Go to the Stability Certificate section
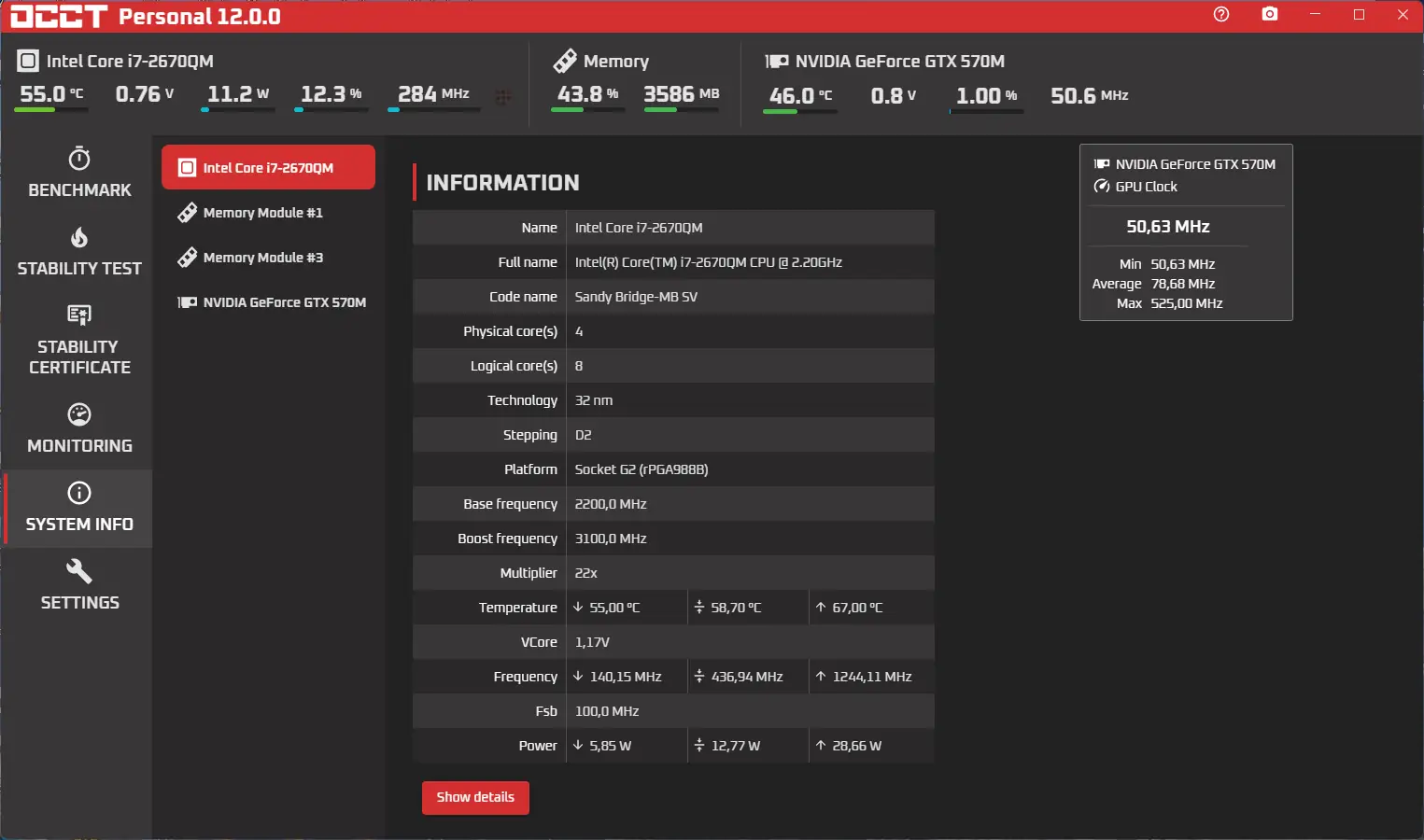This screenshot has height=840, width=1424. coord(79,340)
